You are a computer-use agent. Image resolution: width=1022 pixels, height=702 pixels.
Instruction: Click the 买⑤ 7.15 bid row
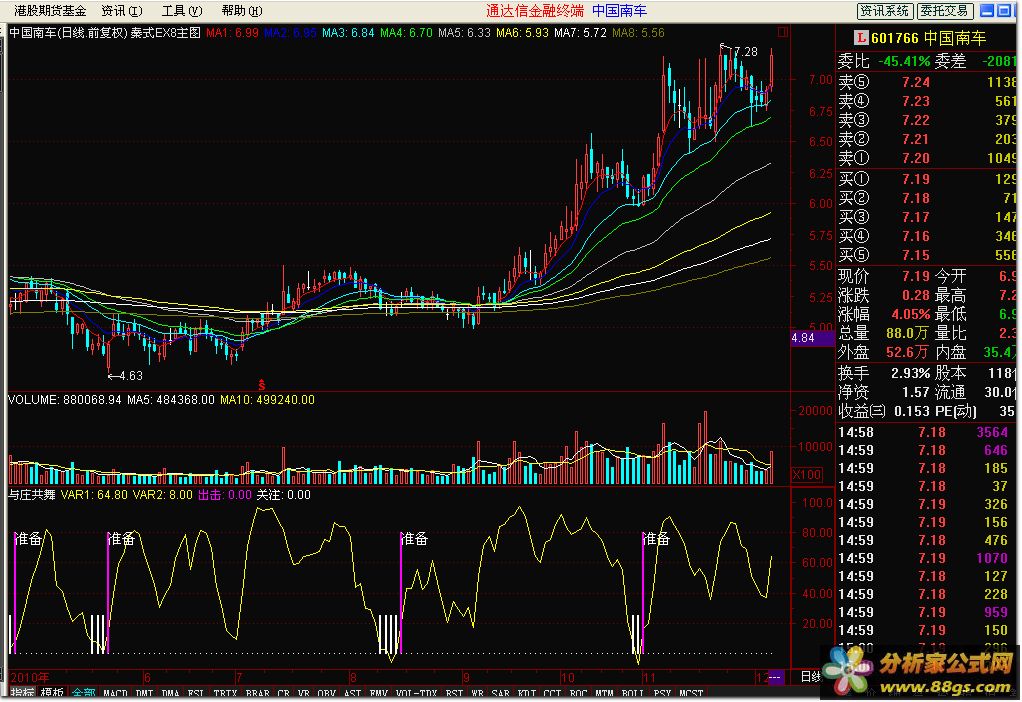coord(927,255)
